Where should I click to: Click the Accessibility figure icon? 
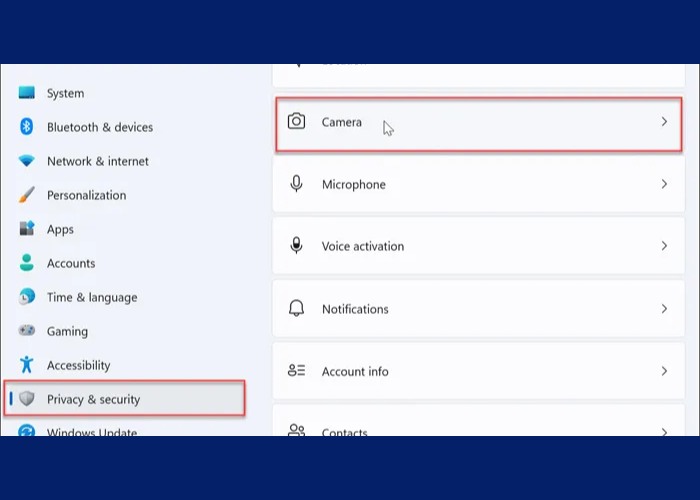pos(27,365)
